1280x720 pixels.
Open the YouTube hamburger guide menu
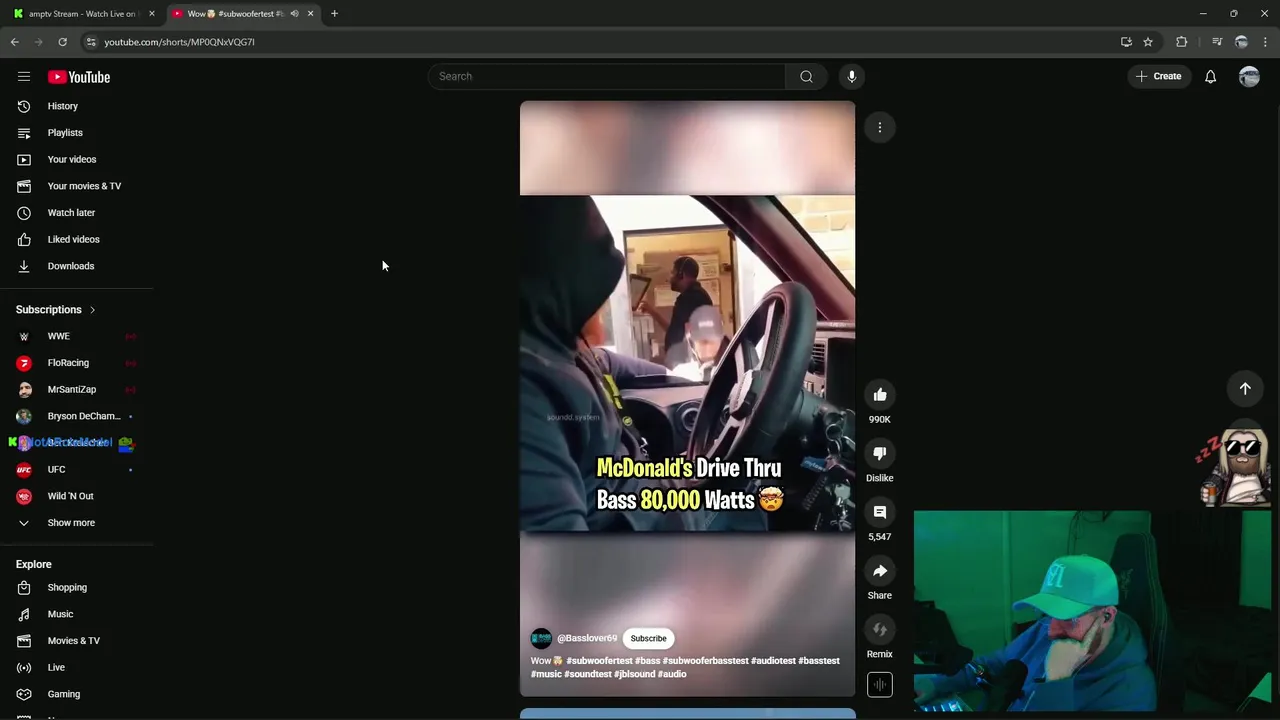pos(24,77)
